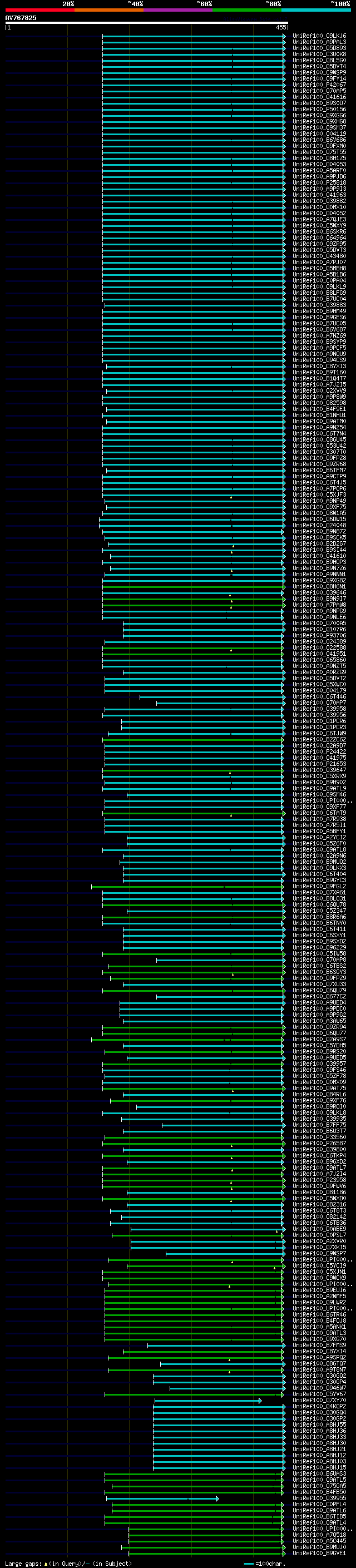Select hit UniRef100_Q41963
This screenshot has height=1568, width=356.
pos(319,195)
